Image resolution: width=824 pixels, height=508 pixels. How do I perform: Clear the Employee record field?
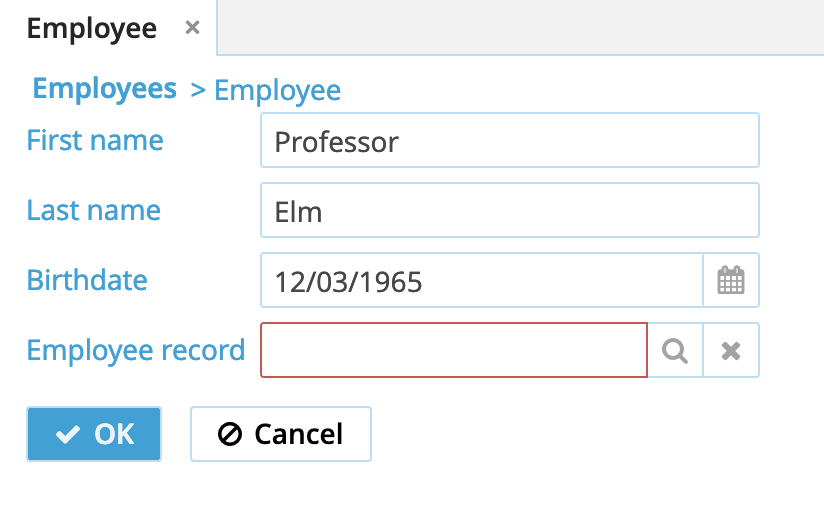731,351
